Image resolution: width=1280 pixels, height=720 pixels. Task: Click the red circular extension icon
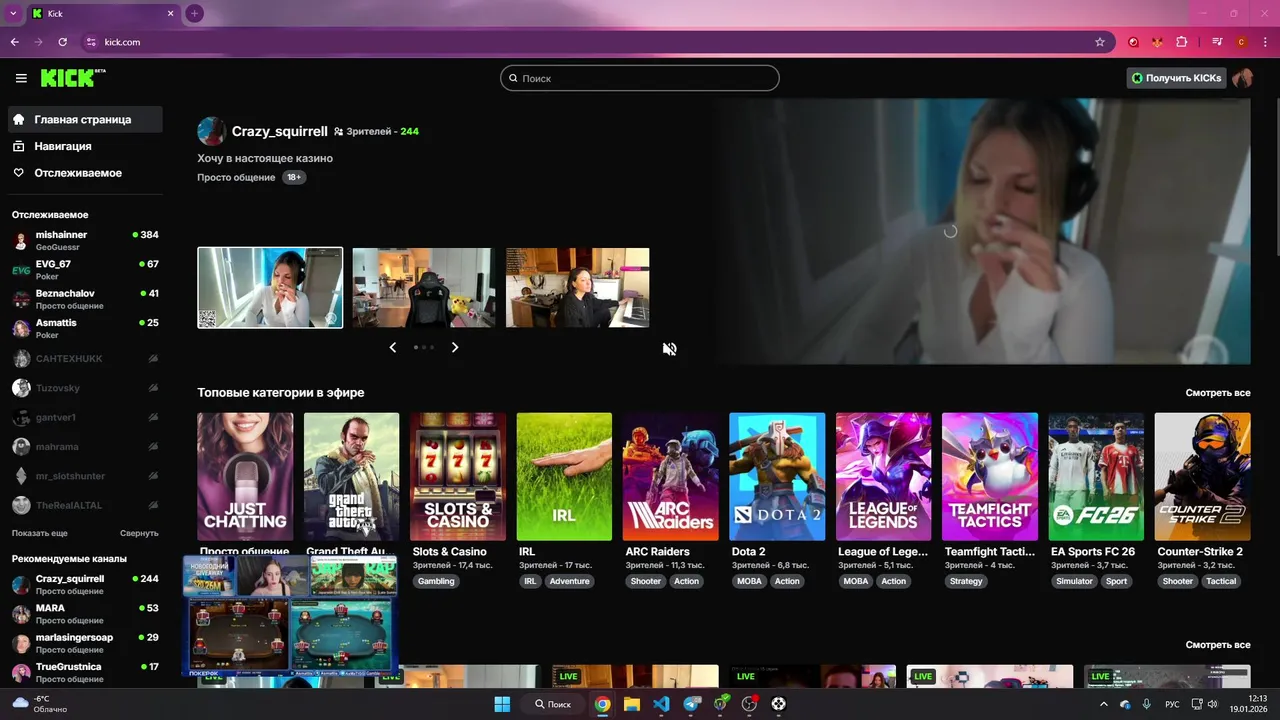(x=1134, y=42)
